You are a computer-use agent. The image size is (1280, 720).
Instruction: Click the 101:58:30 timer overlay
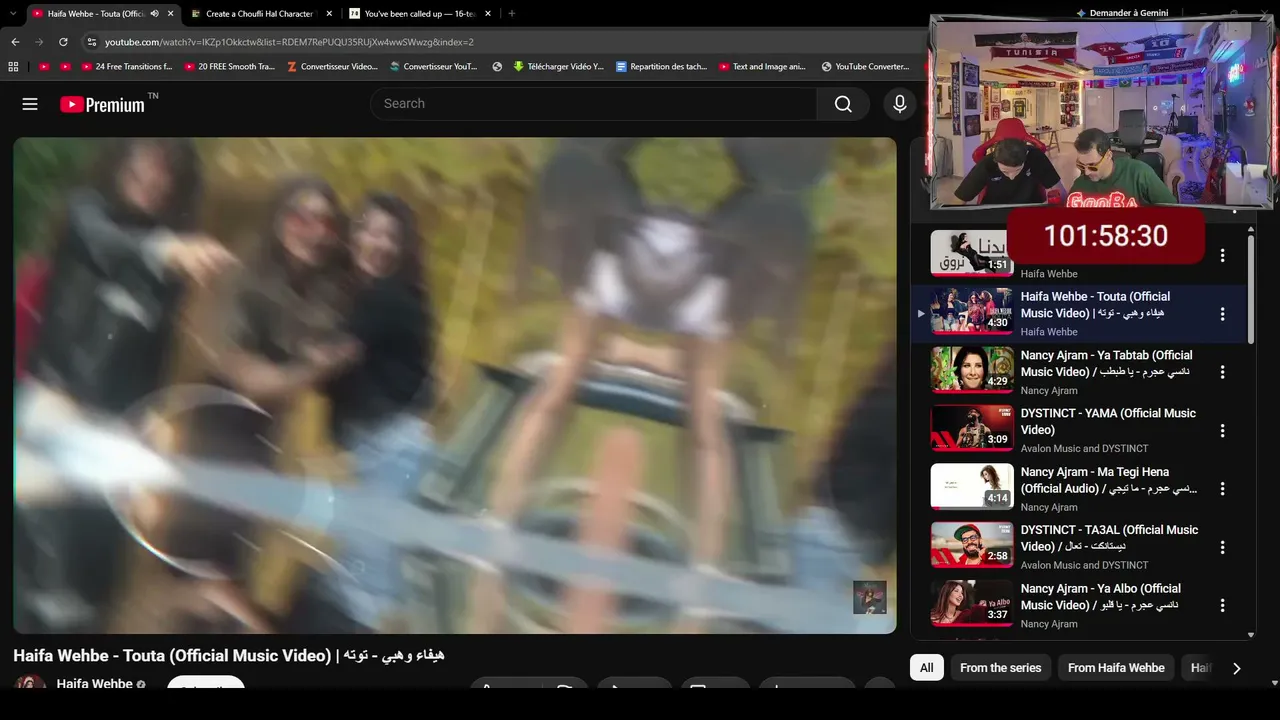1105,236
